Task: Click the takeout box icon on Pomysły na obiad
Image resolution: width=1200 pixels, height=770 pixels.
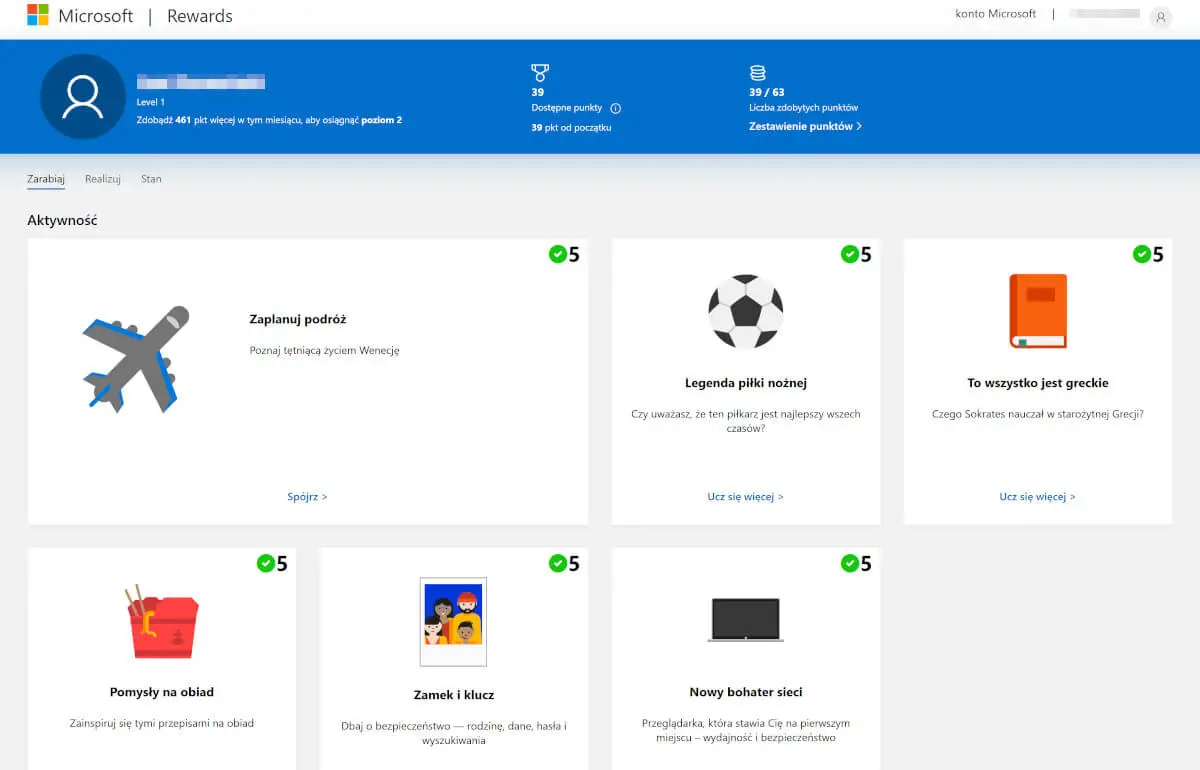Action: [x=162, y=620]
